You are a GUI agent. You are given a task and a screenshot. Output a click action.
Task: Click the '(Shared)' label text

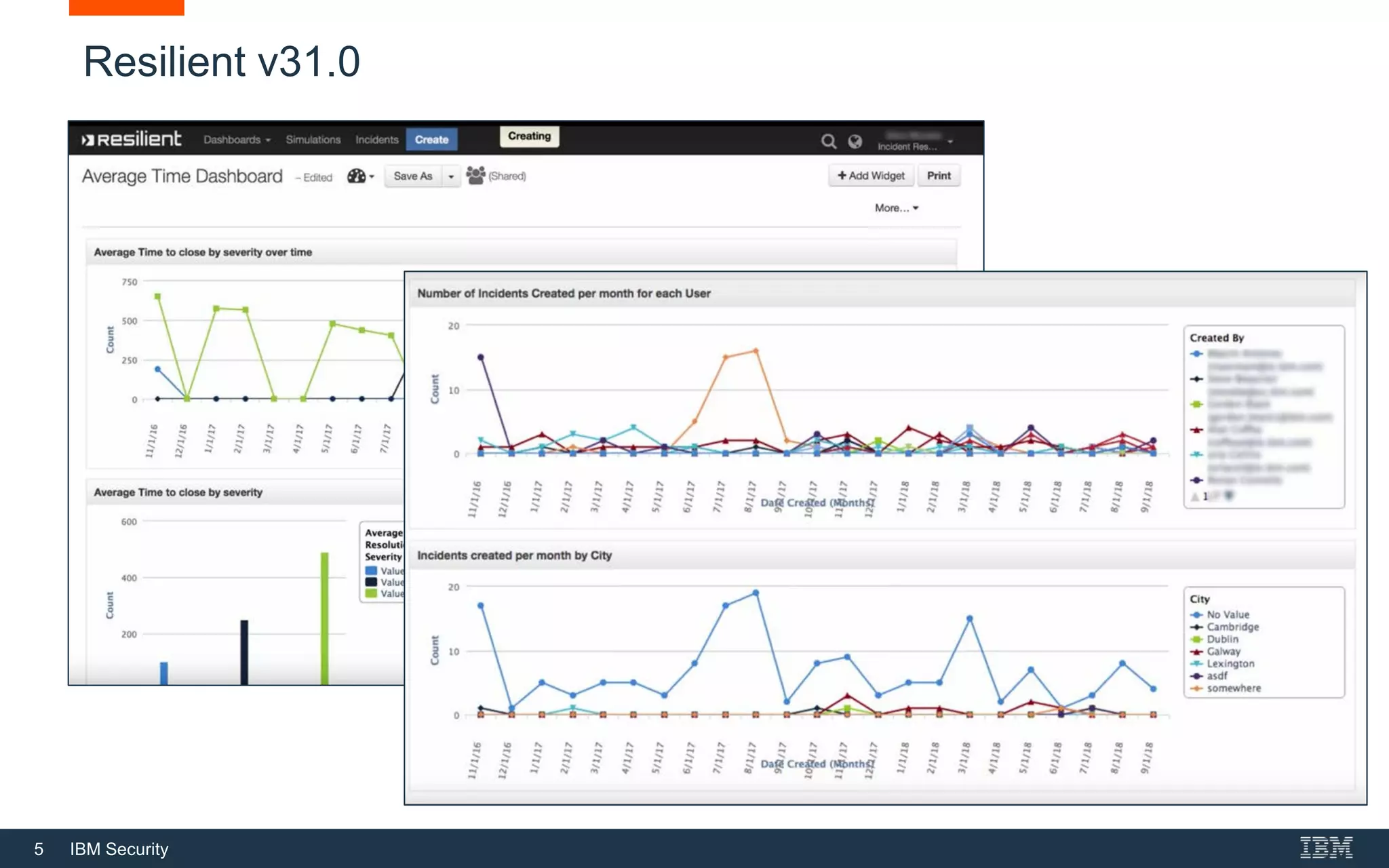507,176
